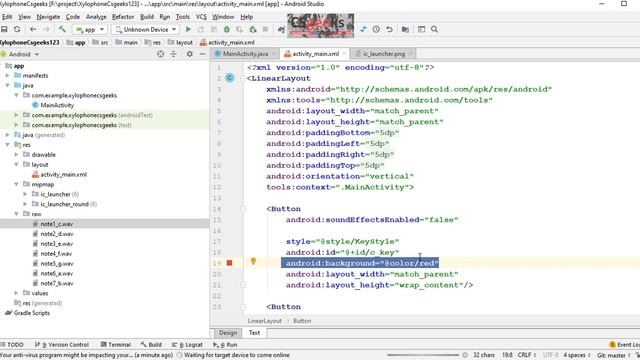
Task: Click the CRLF line separator widget
Action: 527,355
